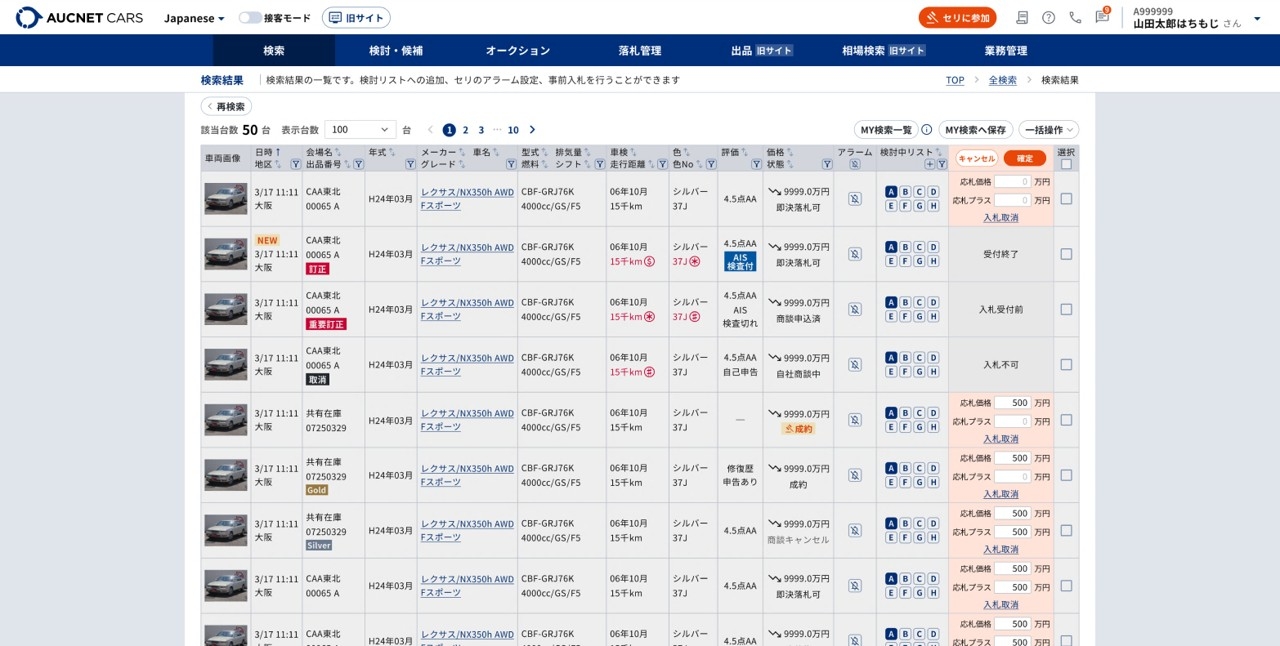
Task: Toggle the 接客モード switch
Action: point(250,18)
